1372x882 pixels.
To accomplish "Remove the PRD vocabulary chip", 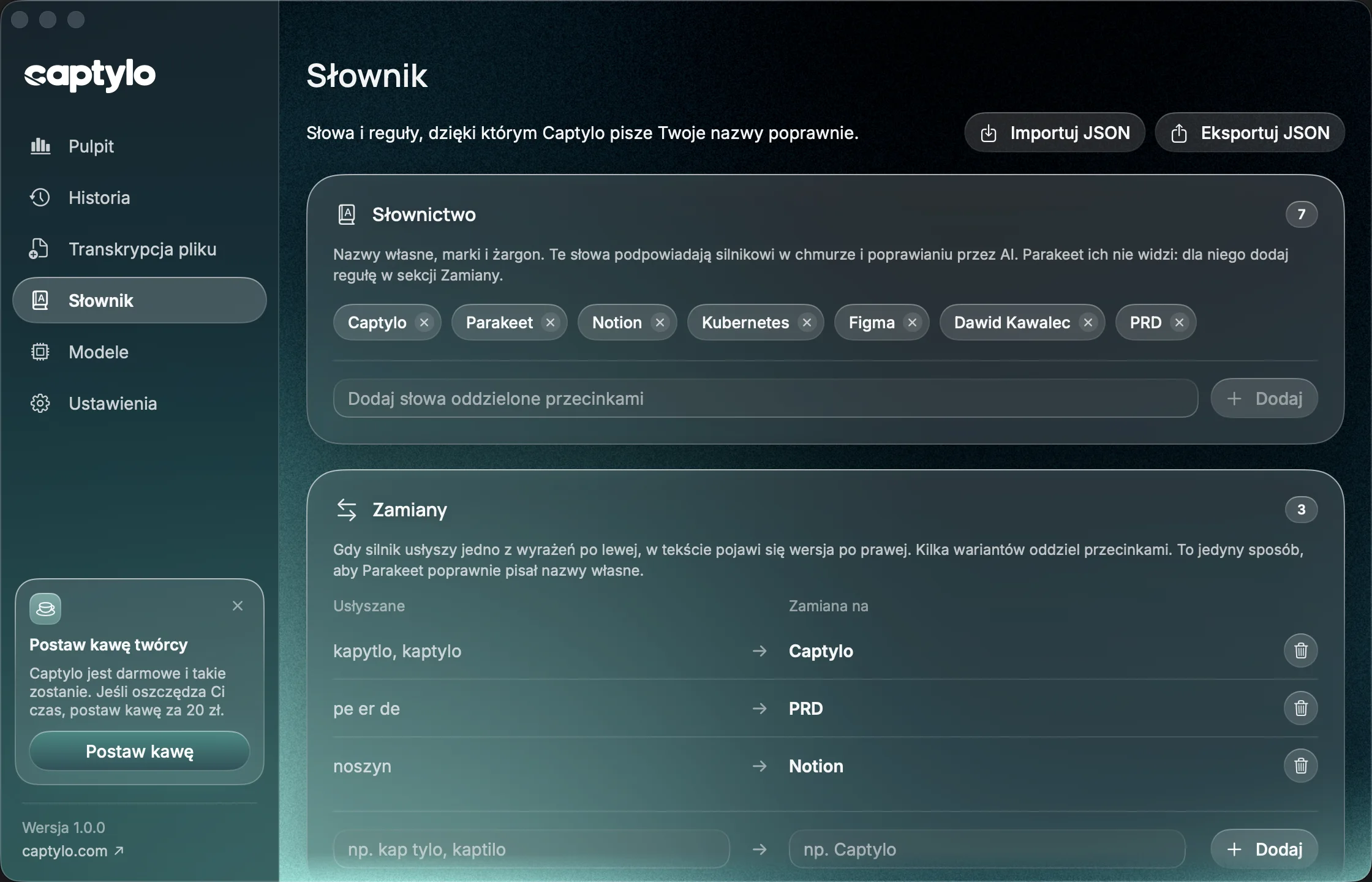I will [x=1179, y=322].
